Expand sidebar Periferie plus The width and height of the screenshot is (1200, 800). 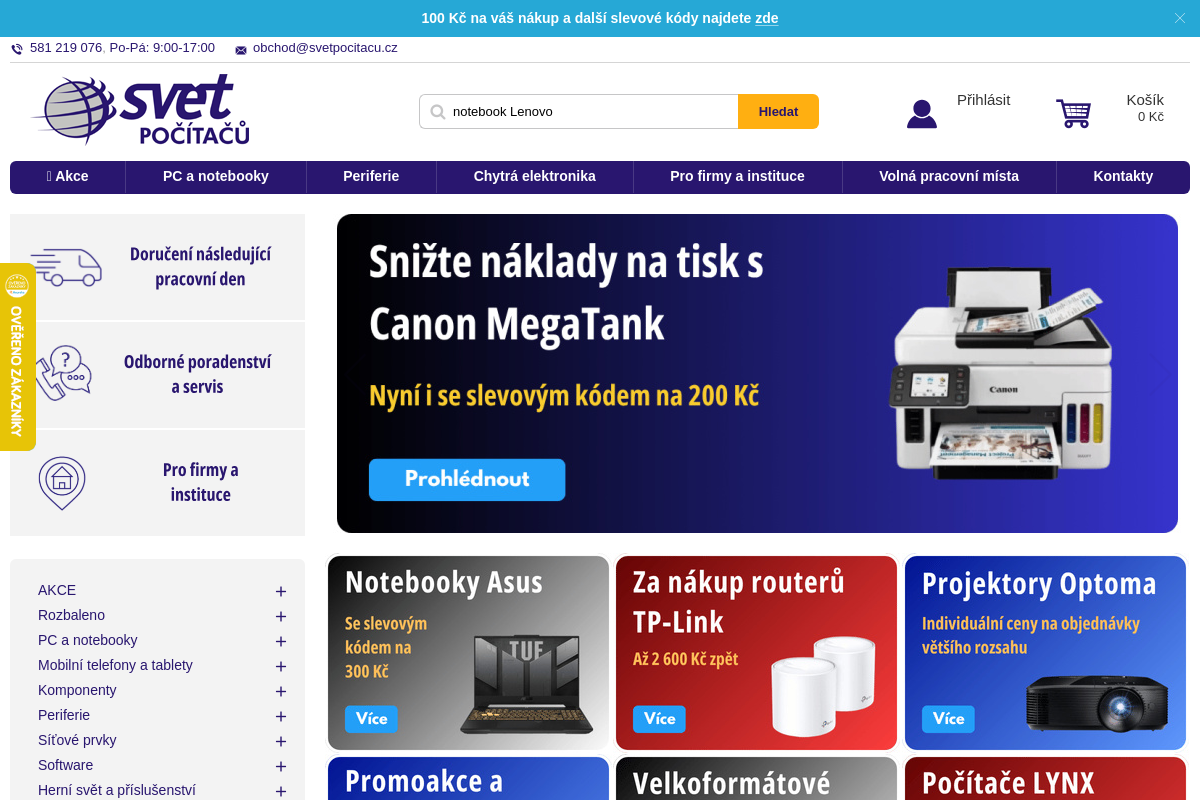pos(281,717)
